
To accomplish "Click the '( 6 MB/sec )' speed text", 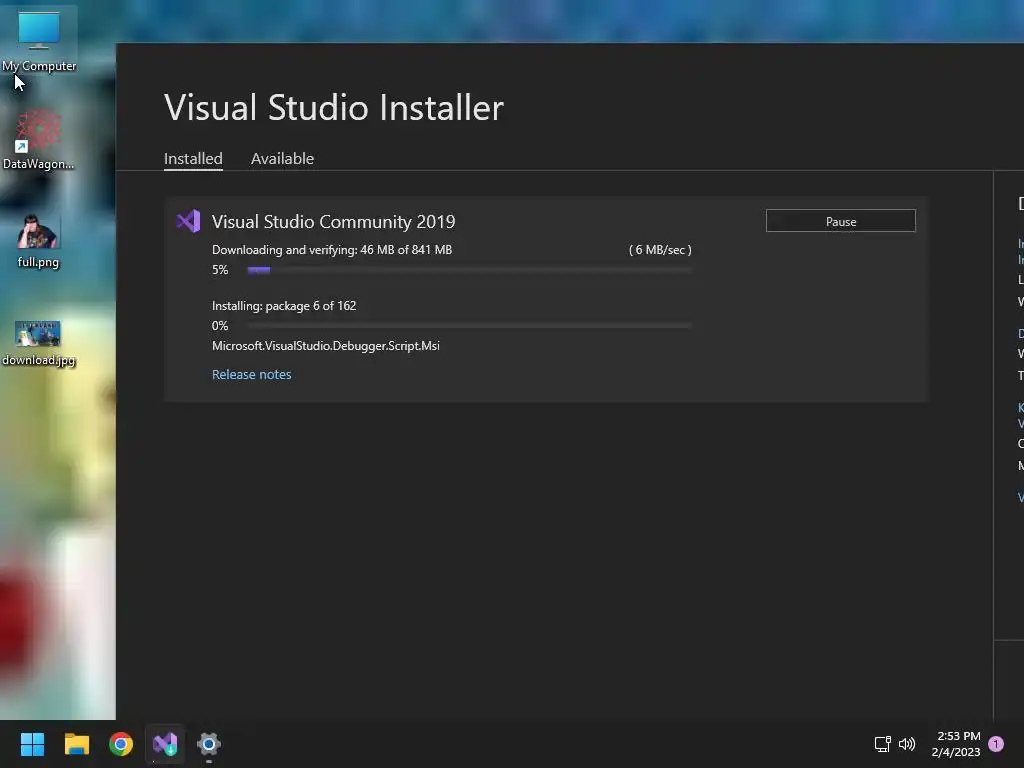I will click(660, 249).
